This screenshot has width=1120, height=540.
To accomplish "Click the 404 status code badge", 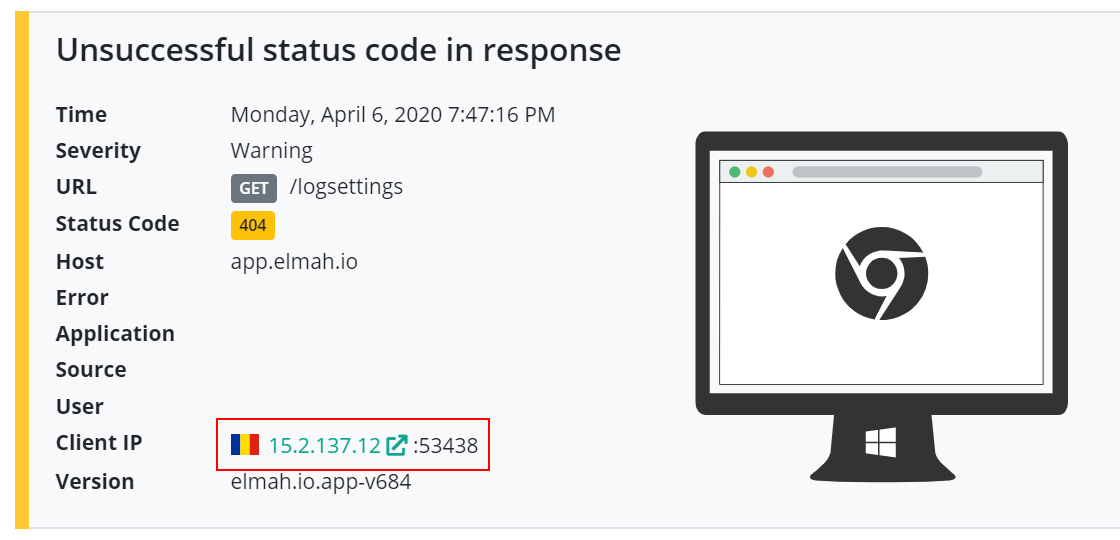I will [253, 226].
